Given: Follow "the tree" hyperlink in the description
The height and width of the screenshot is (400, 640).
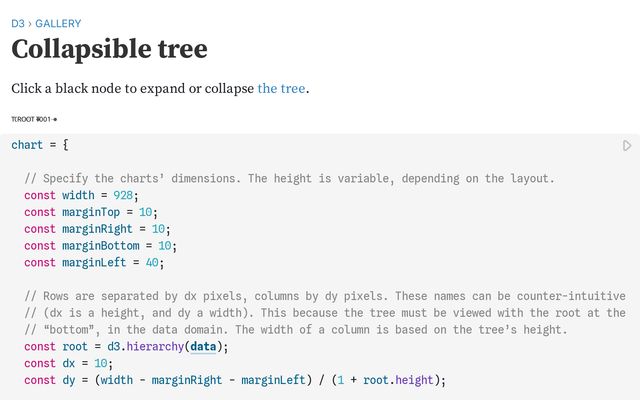Looking at the screenshot, I should (281, 89).
